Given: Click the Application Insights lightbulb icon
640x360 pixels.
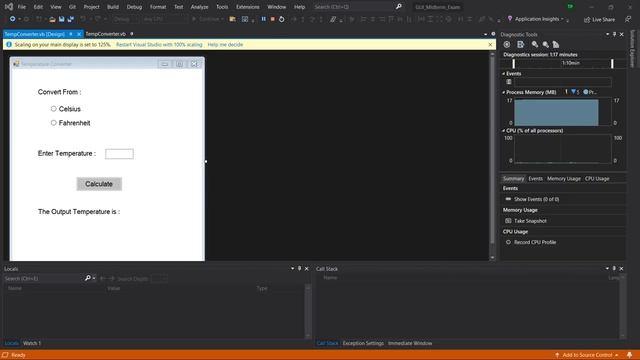Looking at the screenshot, I should [x=510, y=19].
